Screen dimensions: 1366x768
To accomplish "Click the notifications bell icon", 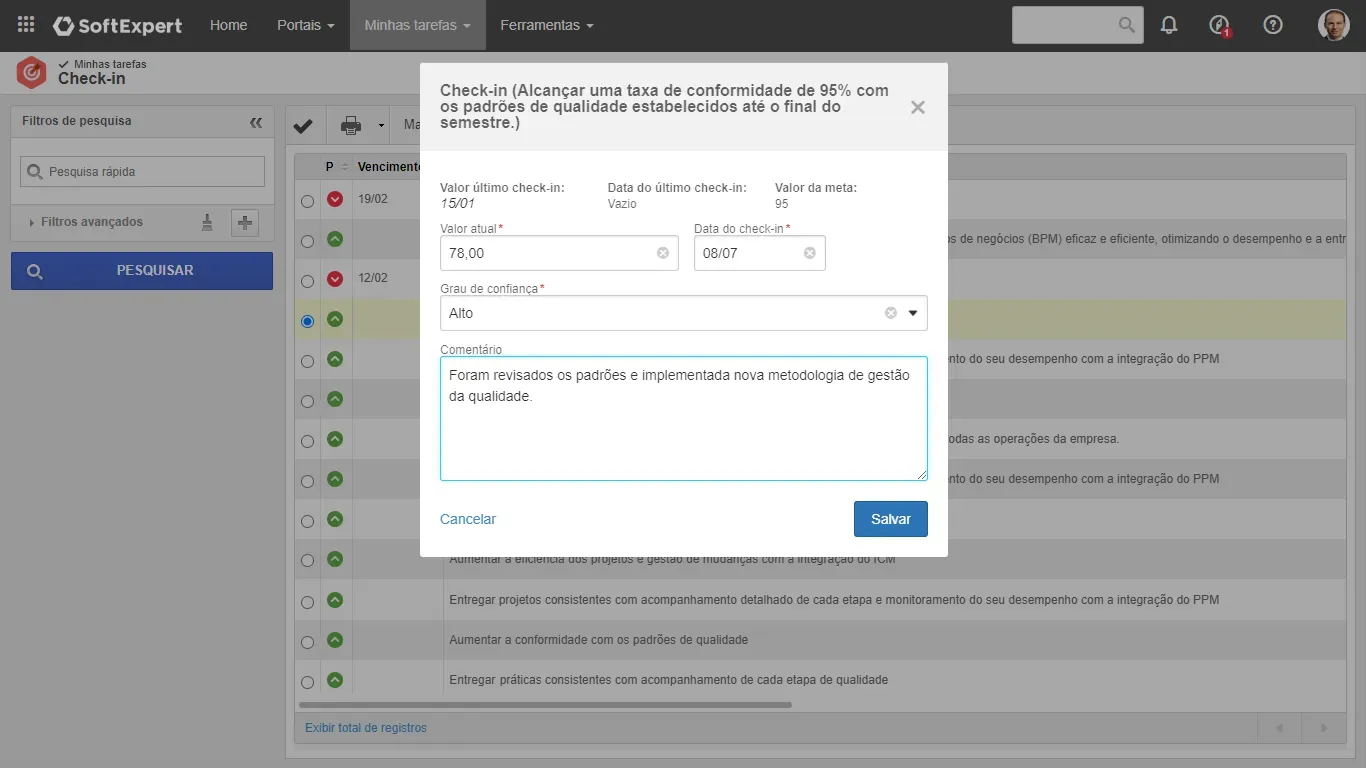I will tap(1169, 25).
